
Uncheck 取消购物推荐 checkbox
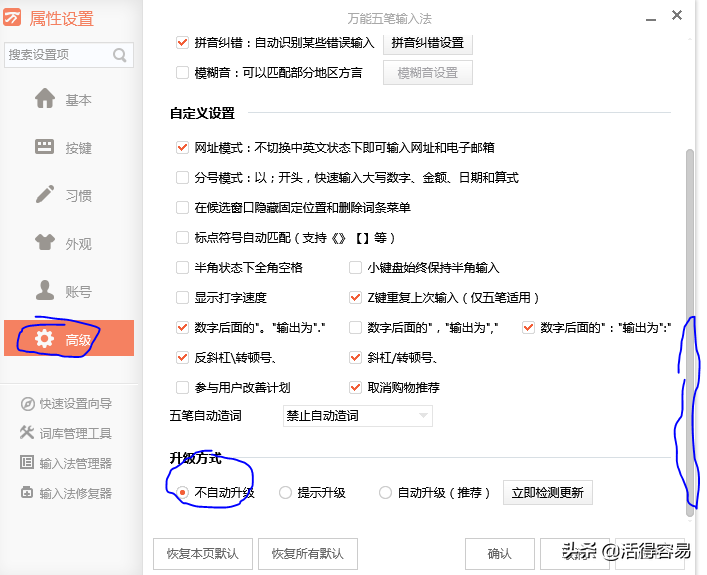355,387
